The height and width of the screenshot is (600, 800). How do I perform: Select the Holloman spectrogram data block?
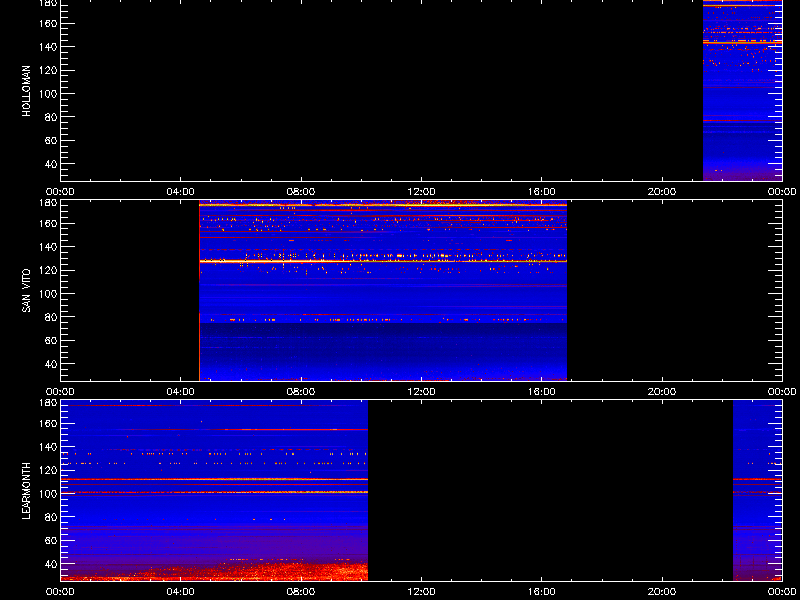(742, 90)
